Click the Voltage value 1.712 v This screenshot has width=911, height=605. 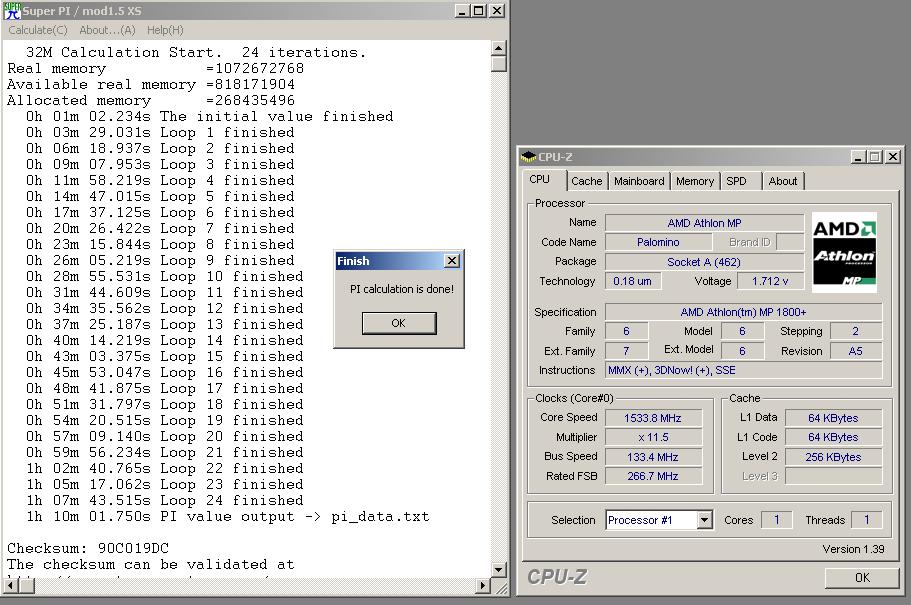(770, 281)
